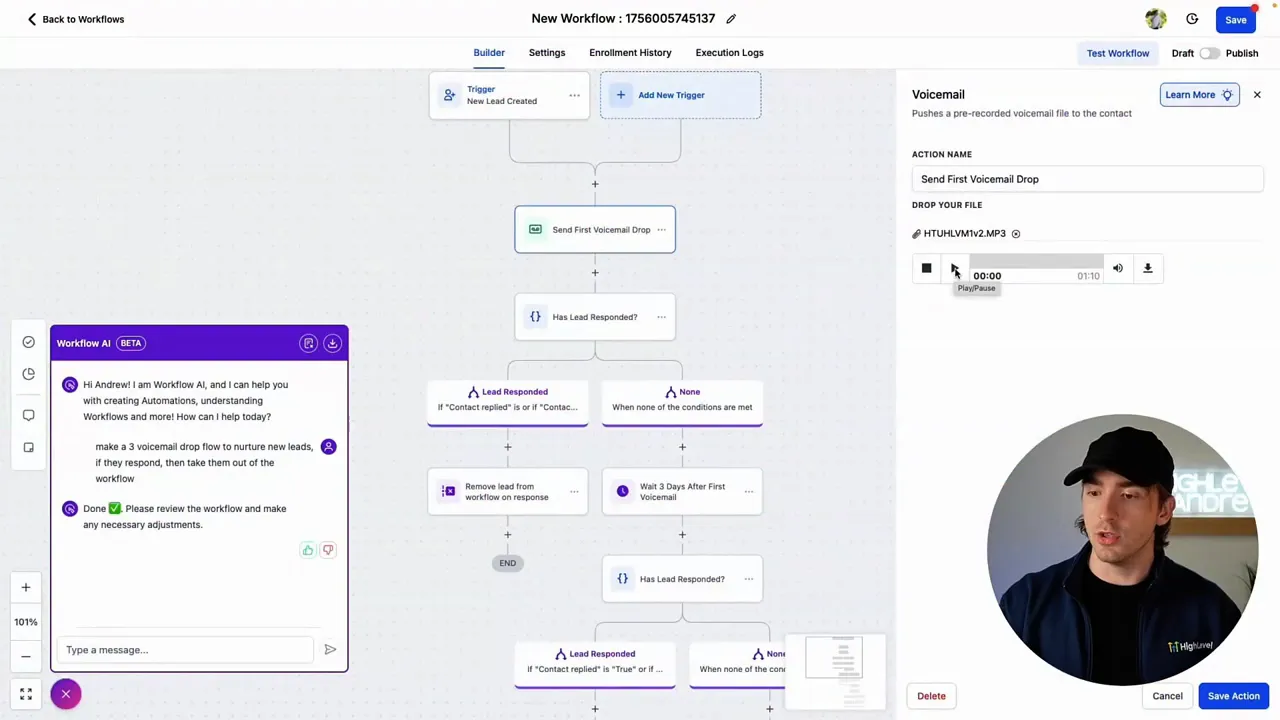Mute the voicemail audio speaker icon

[x=1118, y=268]
